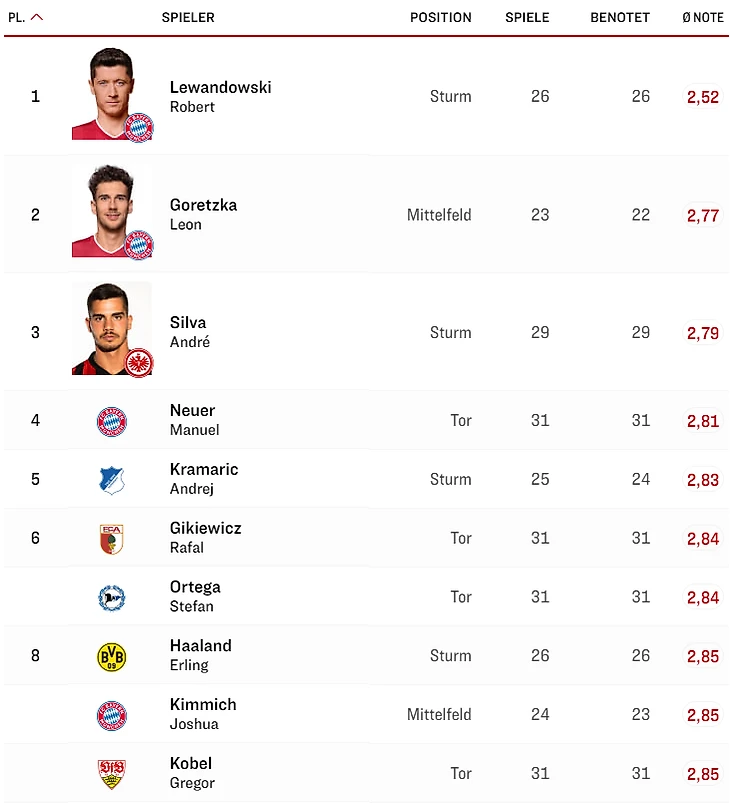
Task: Click the Arminia Bielefeld crest beside Ortega
Action: pyautogui.click(x=112, y=597)
